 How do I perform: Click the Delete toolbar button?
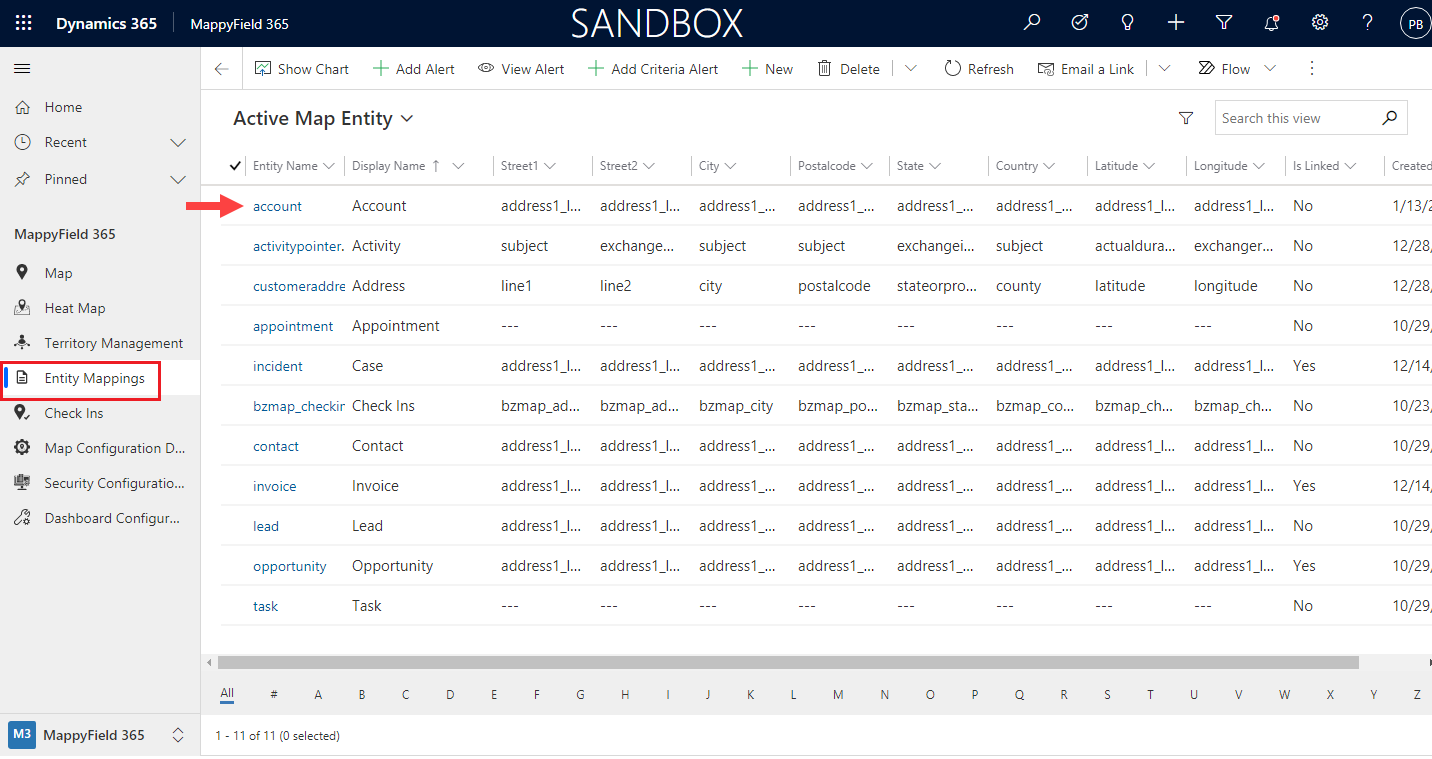click(849, 69)
